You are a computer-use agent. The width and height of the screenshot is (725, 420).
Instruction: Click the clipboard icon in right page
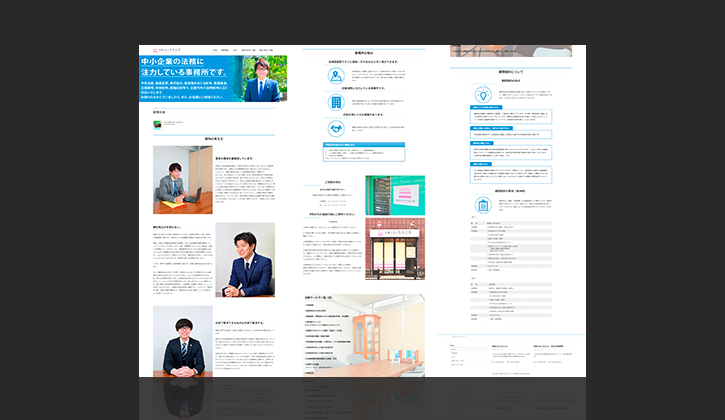click(483, 205)
